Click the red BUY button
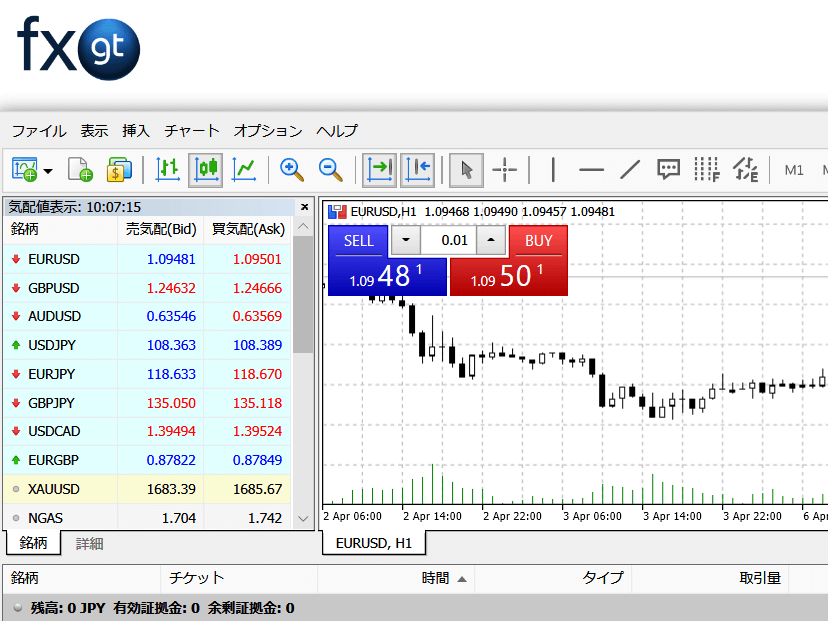 coord(538,241)
